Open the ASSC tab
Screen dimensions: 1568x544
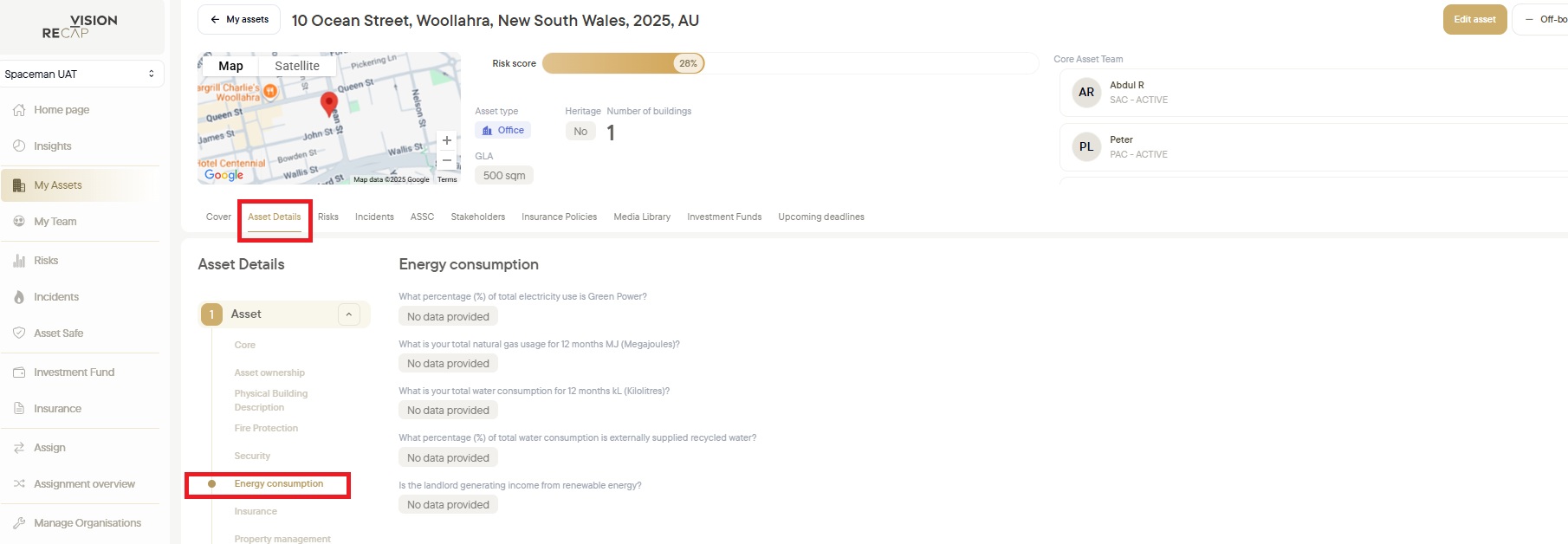tap(422, 217)
